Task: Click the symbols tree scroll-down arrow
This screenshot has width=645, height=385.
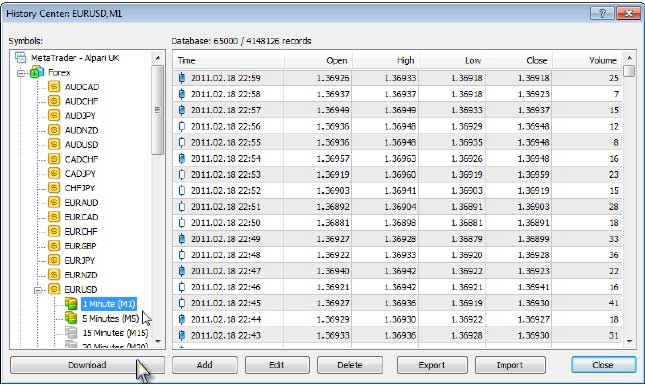Action: 158,341
